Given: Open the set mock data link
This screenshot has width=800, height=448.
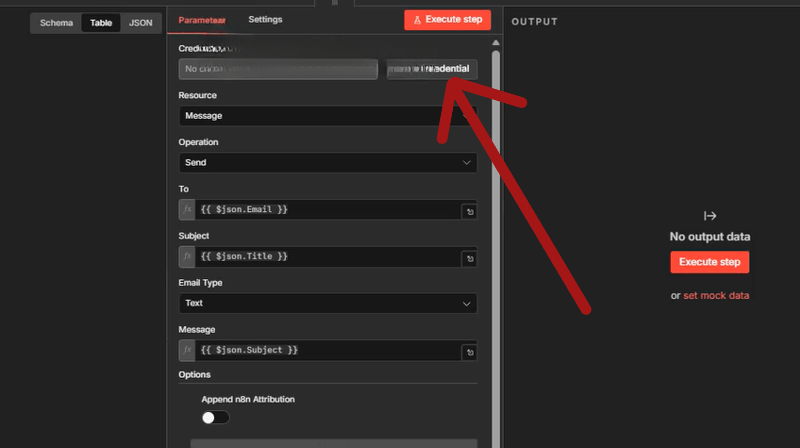Looking at the screenshot, I should click(716, 295).
